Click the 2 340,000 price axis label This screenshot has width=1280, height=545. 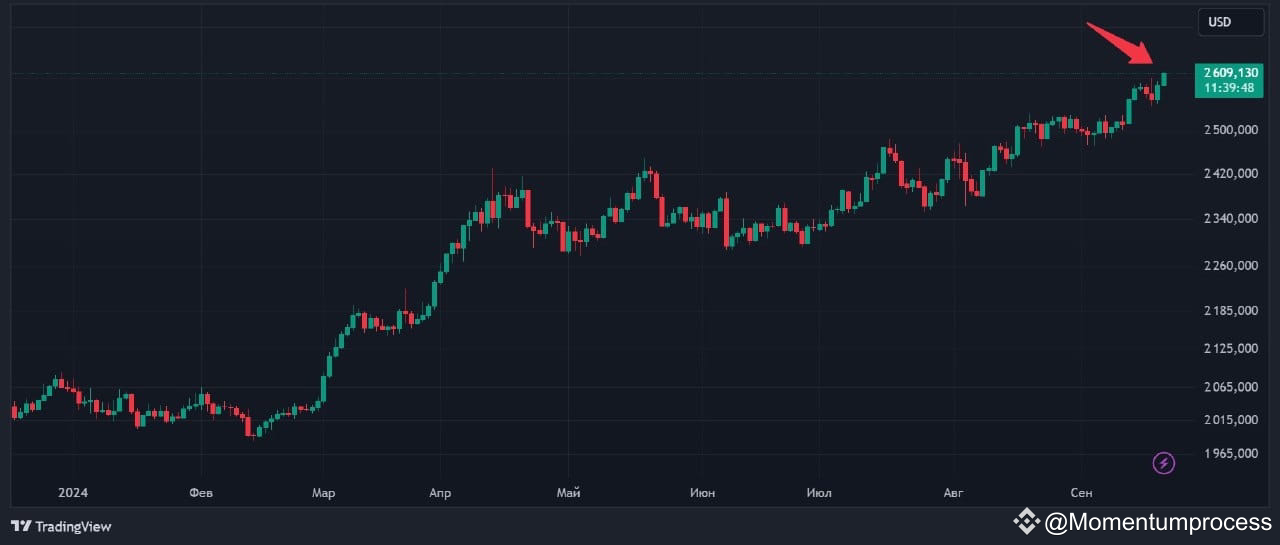(x=1230, y=219)
